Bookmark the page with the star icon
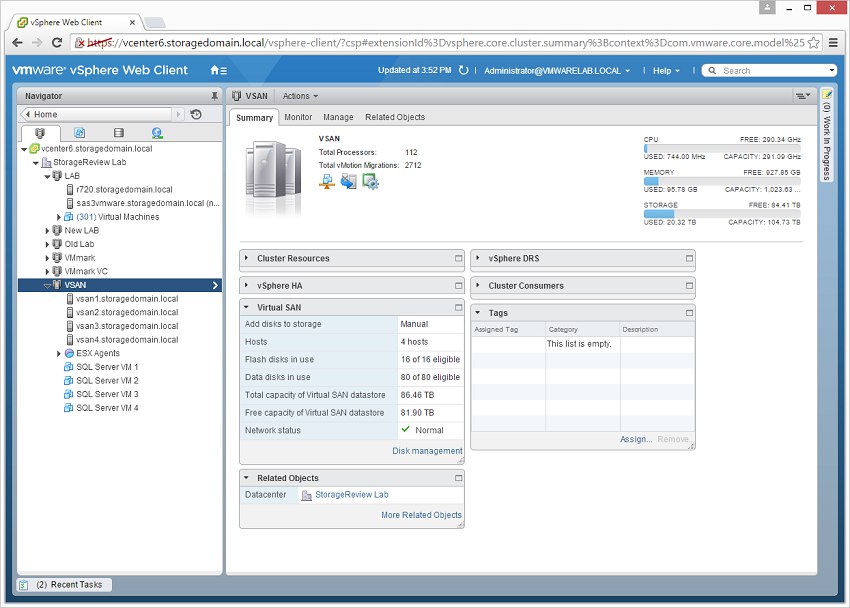The image size is (850, 608). (813, 43)
